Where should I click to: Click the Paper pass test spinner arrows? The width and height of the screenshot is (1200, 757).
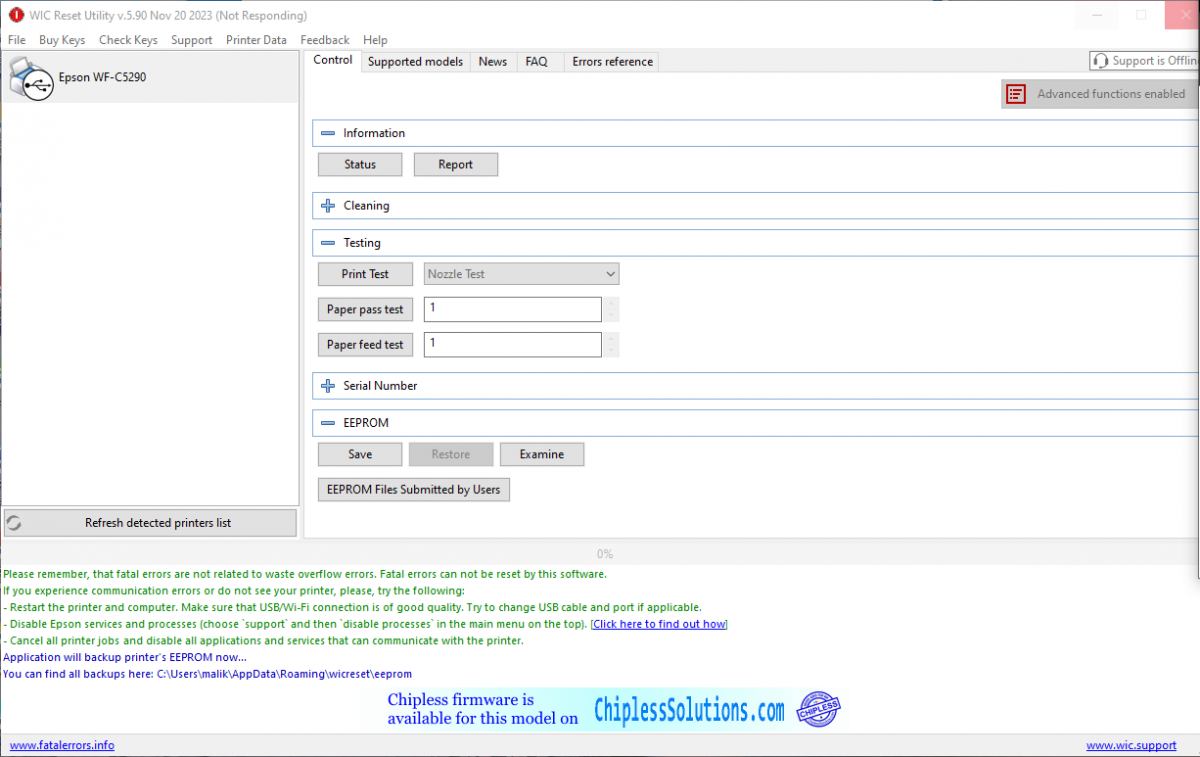(x=612, y=310)
